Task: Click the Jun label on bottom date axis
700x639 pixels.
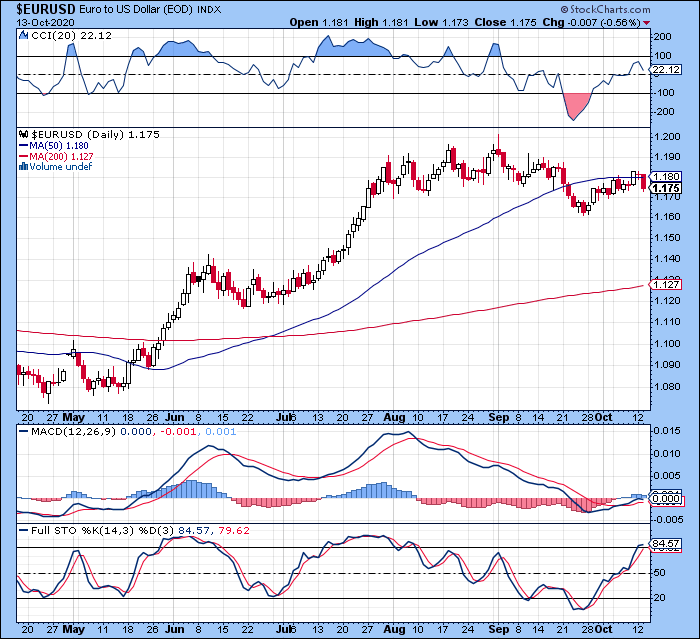Action: (175, 629)
